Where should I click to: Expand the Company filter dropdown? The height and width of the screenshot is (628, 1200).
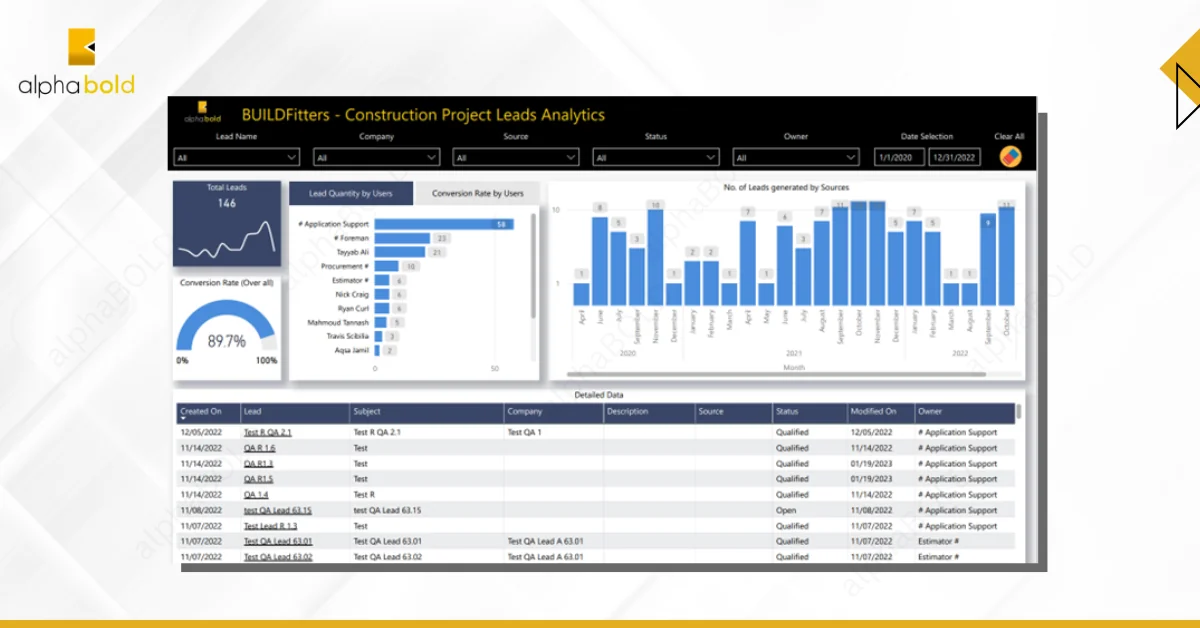click(377, 157)
